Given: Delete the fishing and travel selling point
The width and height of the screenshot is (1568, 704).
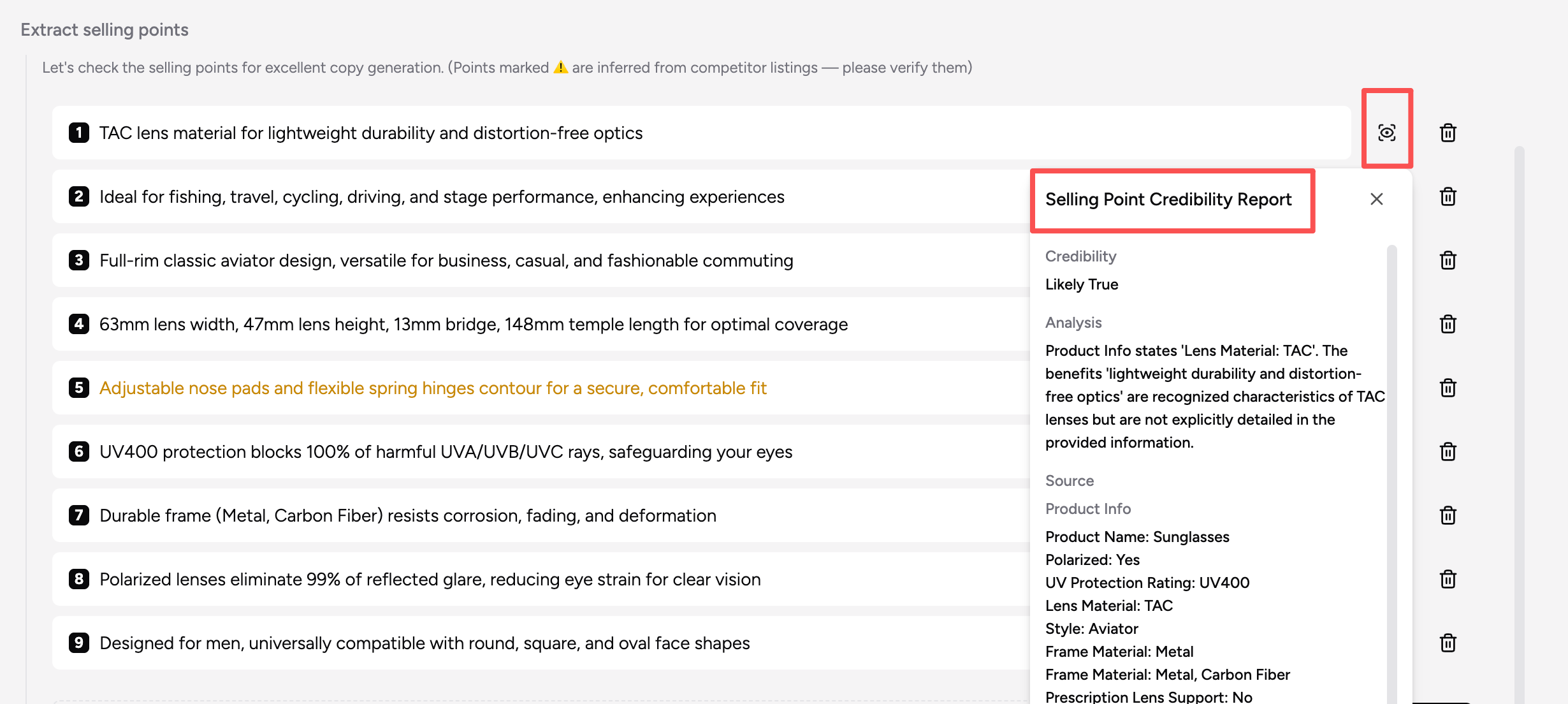Looking at the screenshot, I should tap(1448, 196).
